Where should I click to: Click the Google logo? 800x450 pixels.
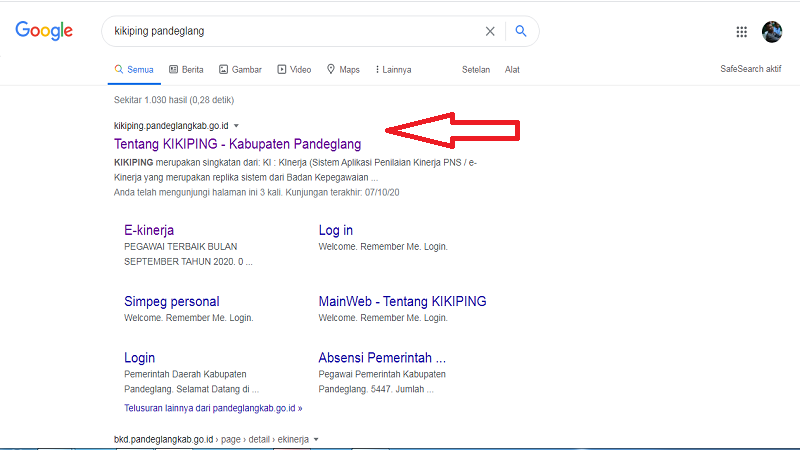(x=44, y=31)
